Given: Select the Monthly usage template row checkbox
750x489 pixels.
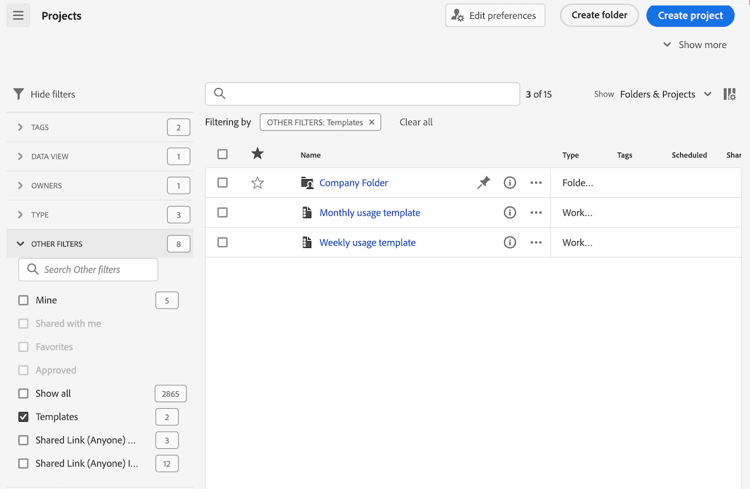Looking at the screenshot, I should coord(223,213).
